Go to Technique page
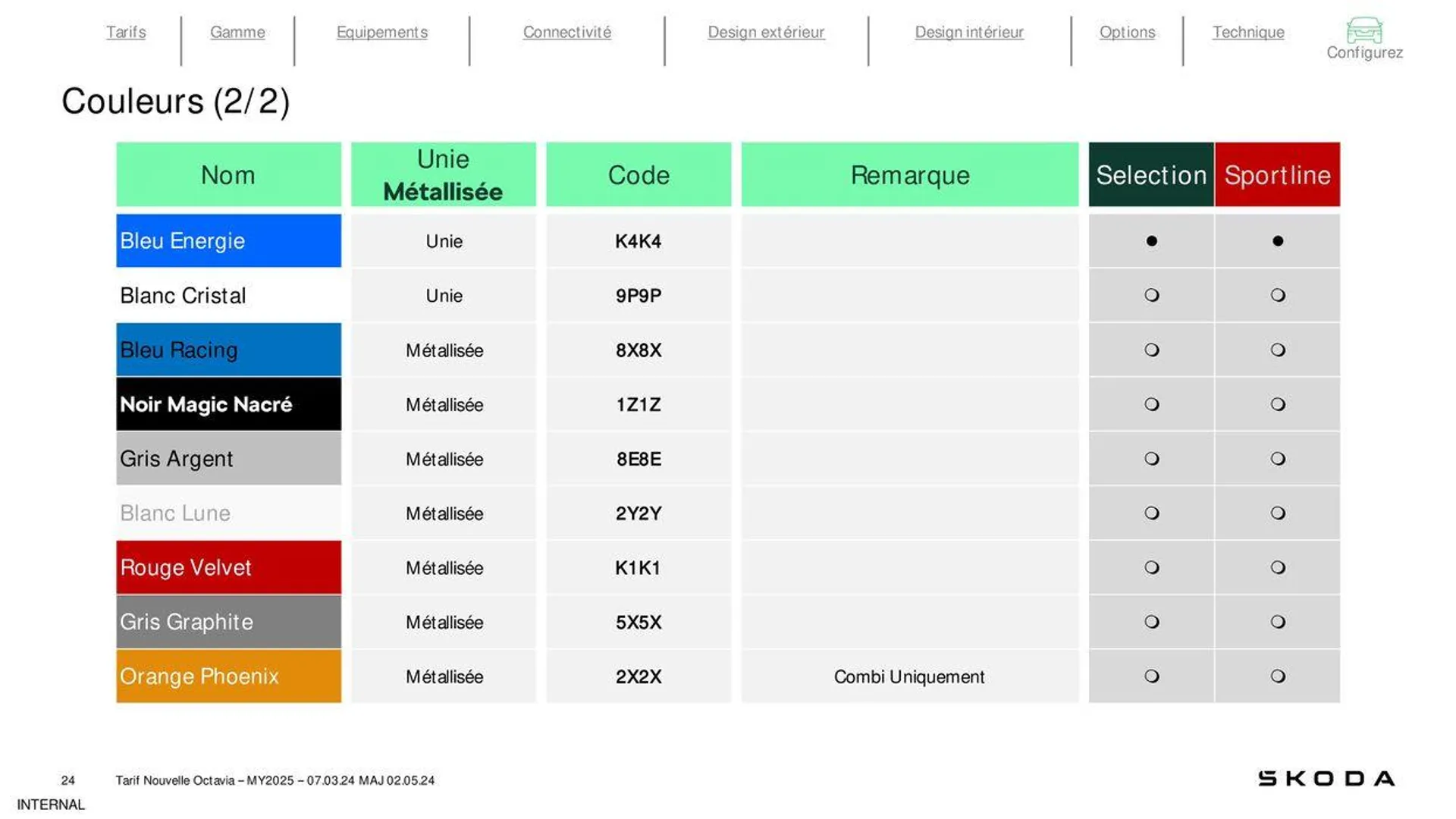This screenshot has width=1456, height=819. [x=1248, y=32]
